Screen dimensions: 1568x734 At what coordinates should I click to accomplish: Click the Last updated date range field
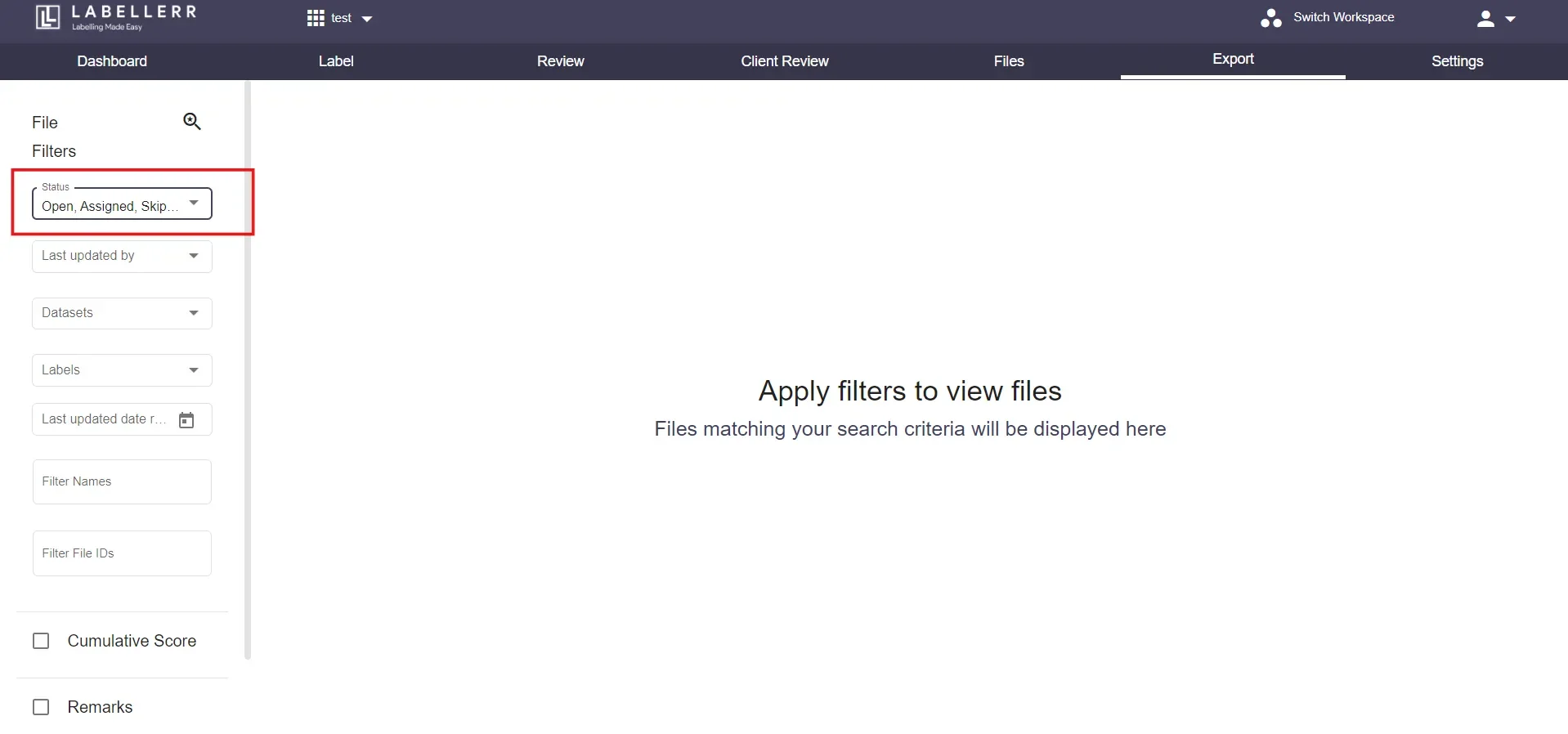point(122,419)
